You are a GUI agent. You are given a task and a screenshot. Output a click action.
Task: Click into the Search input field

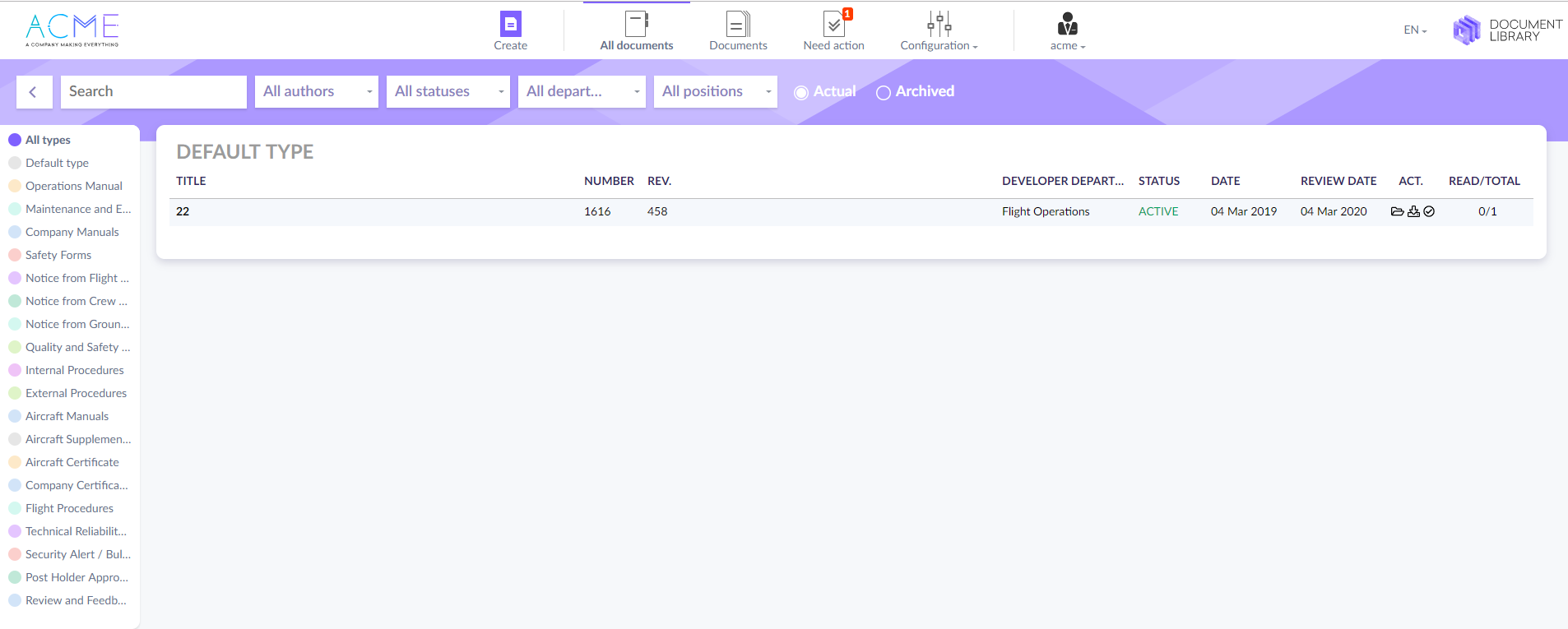tap(154, 92)
